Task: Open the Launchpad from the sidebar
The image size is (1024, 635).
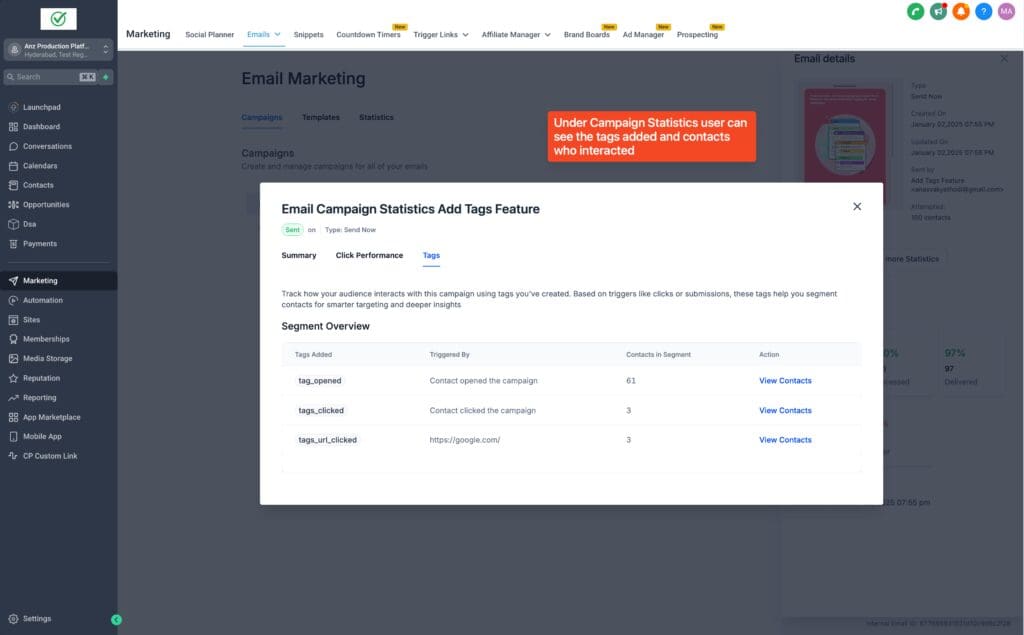Action: [x=40, y=107]
